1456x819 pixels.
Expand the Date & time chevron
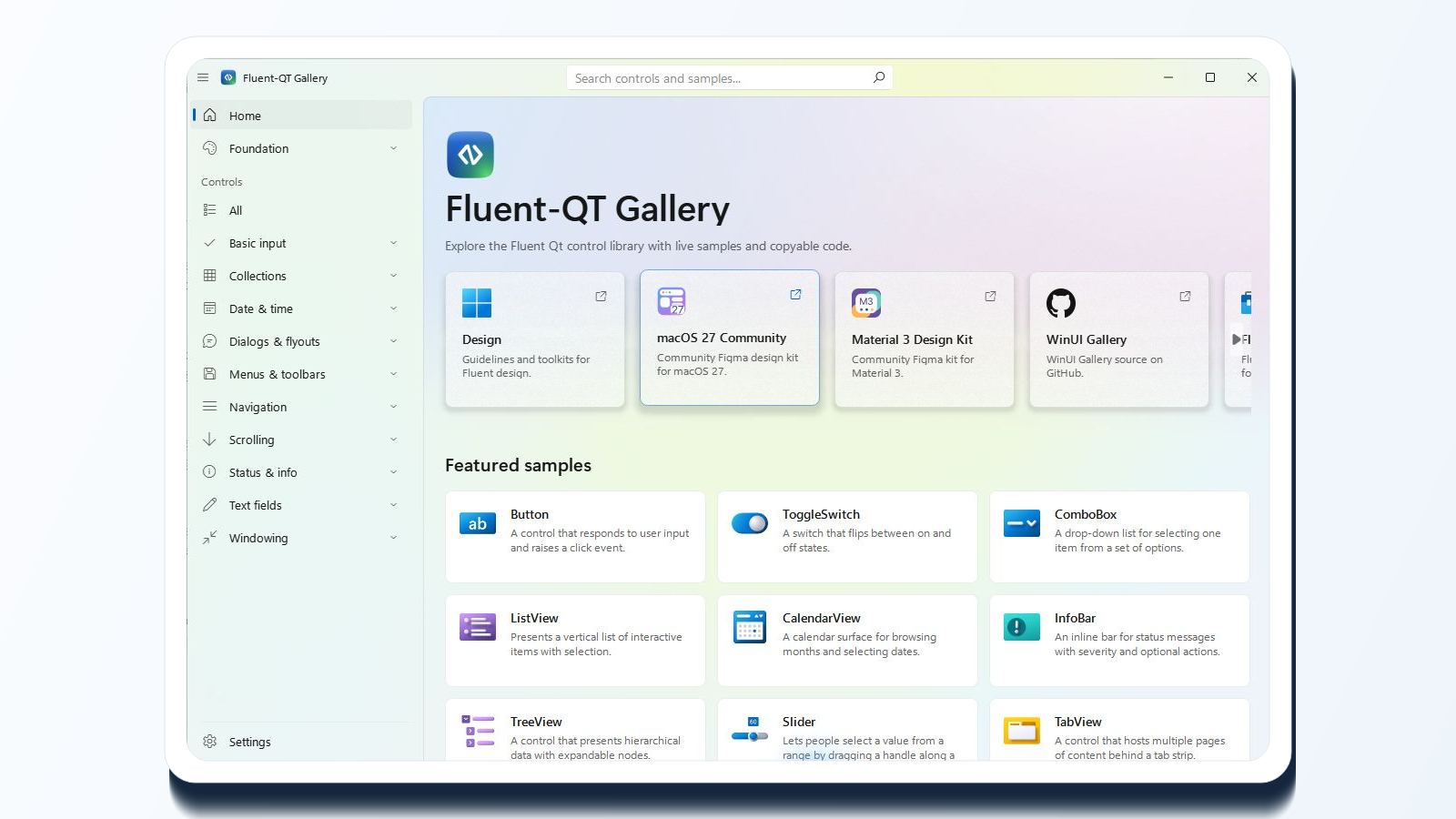coord(394,308)
